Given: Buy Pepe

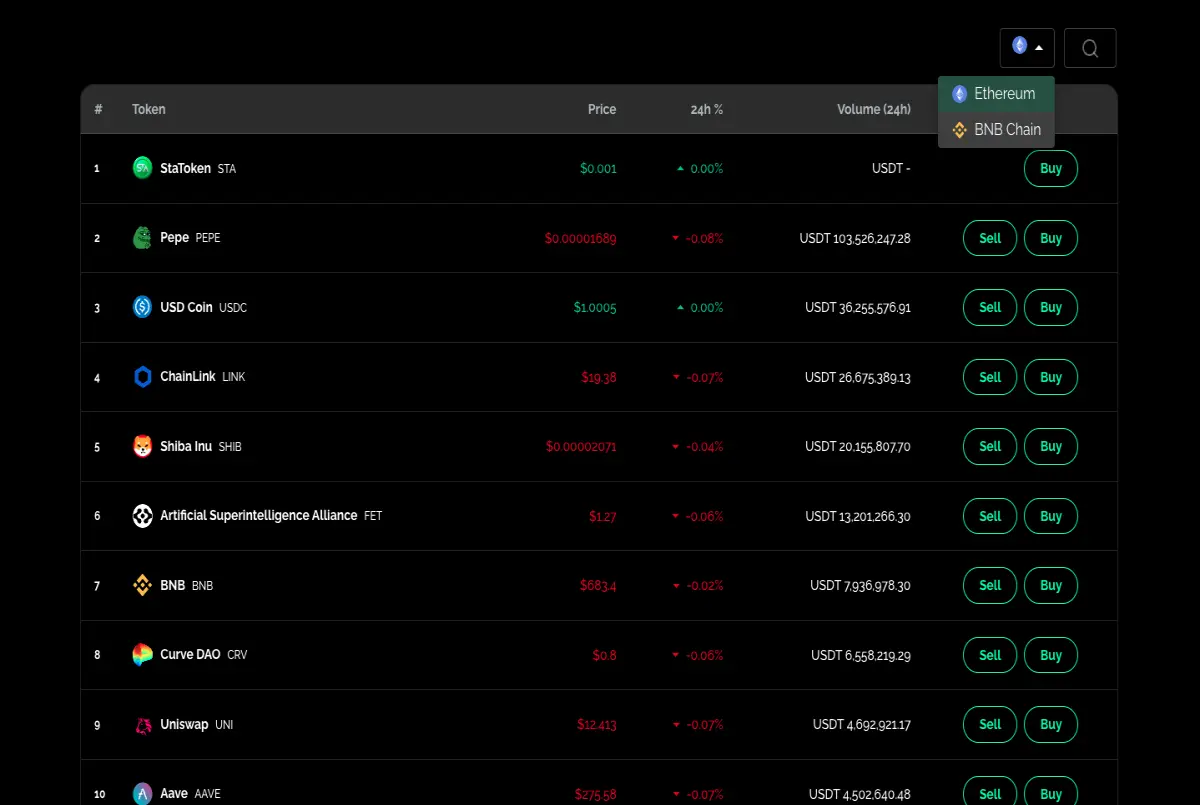Looking at the screenshot, I should pos(1051,238).
